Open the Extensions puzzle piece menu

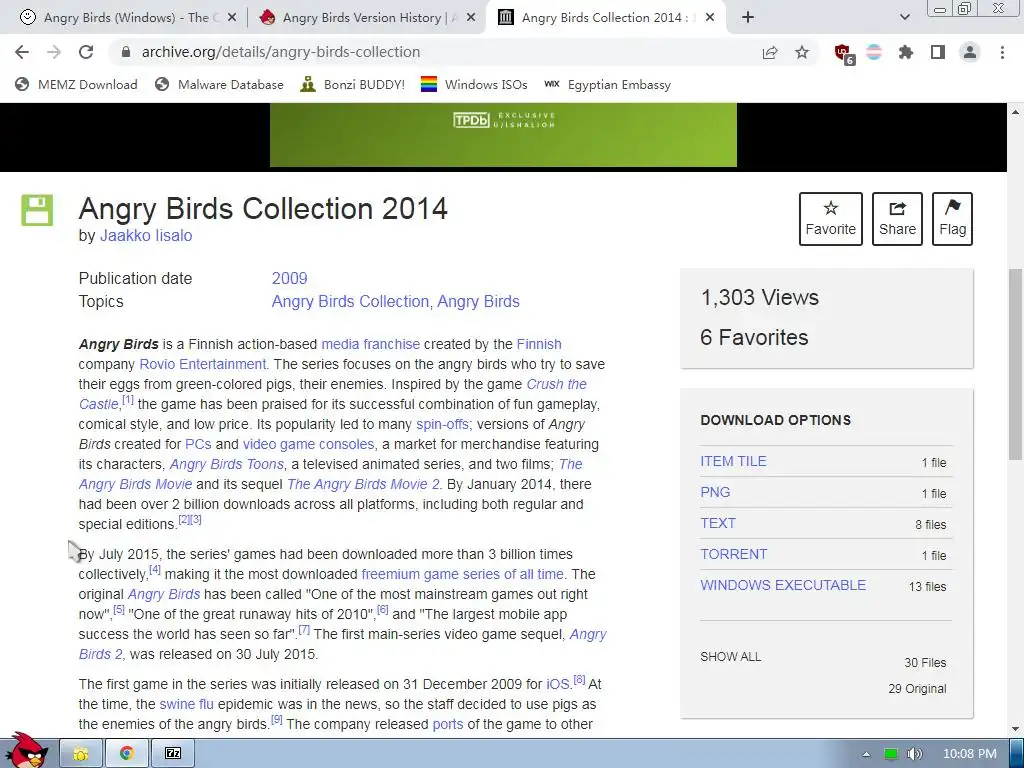(x=906, y=52)
